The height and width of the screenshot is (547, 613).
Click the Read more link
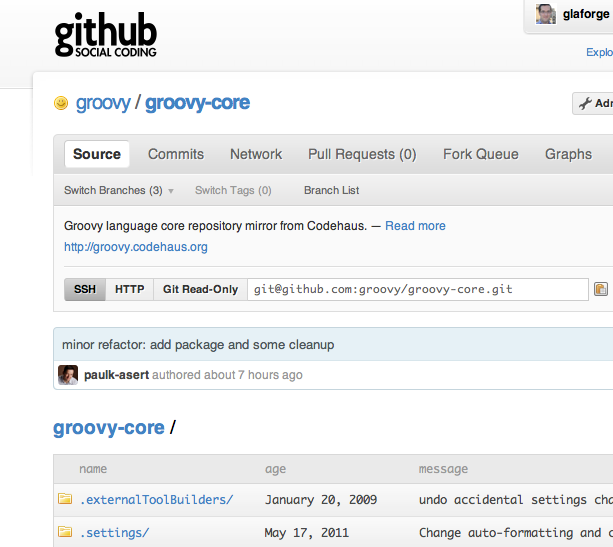click(415, 226)
